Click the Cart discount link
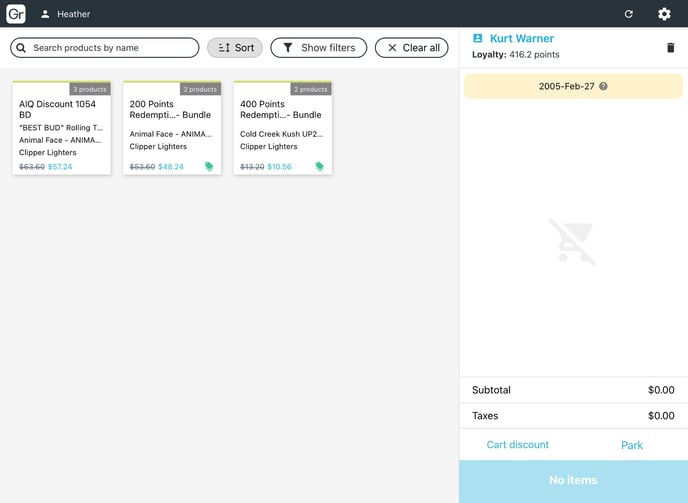This screenshot has width=688, height=503. click(517, 445)
